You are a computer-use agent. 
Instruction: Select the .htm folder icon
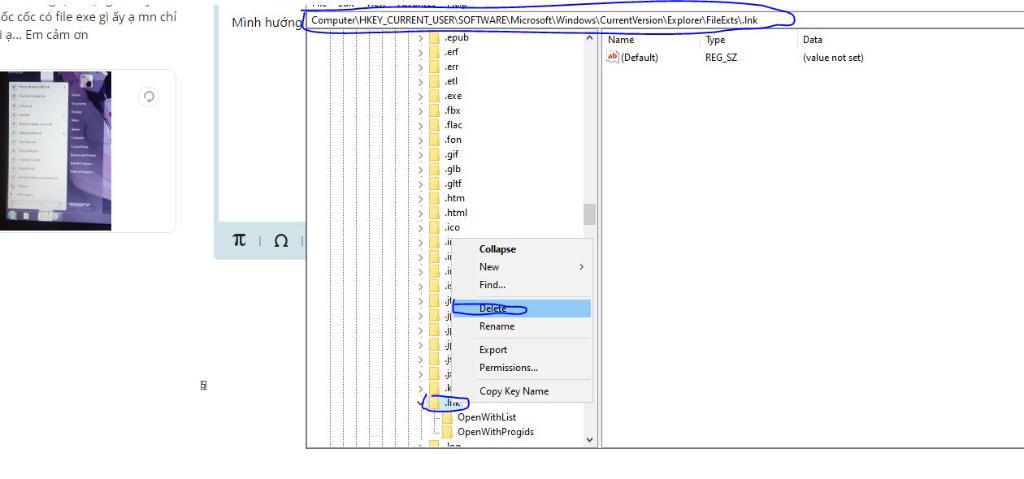pyautogui.click(x=434, y=198)
